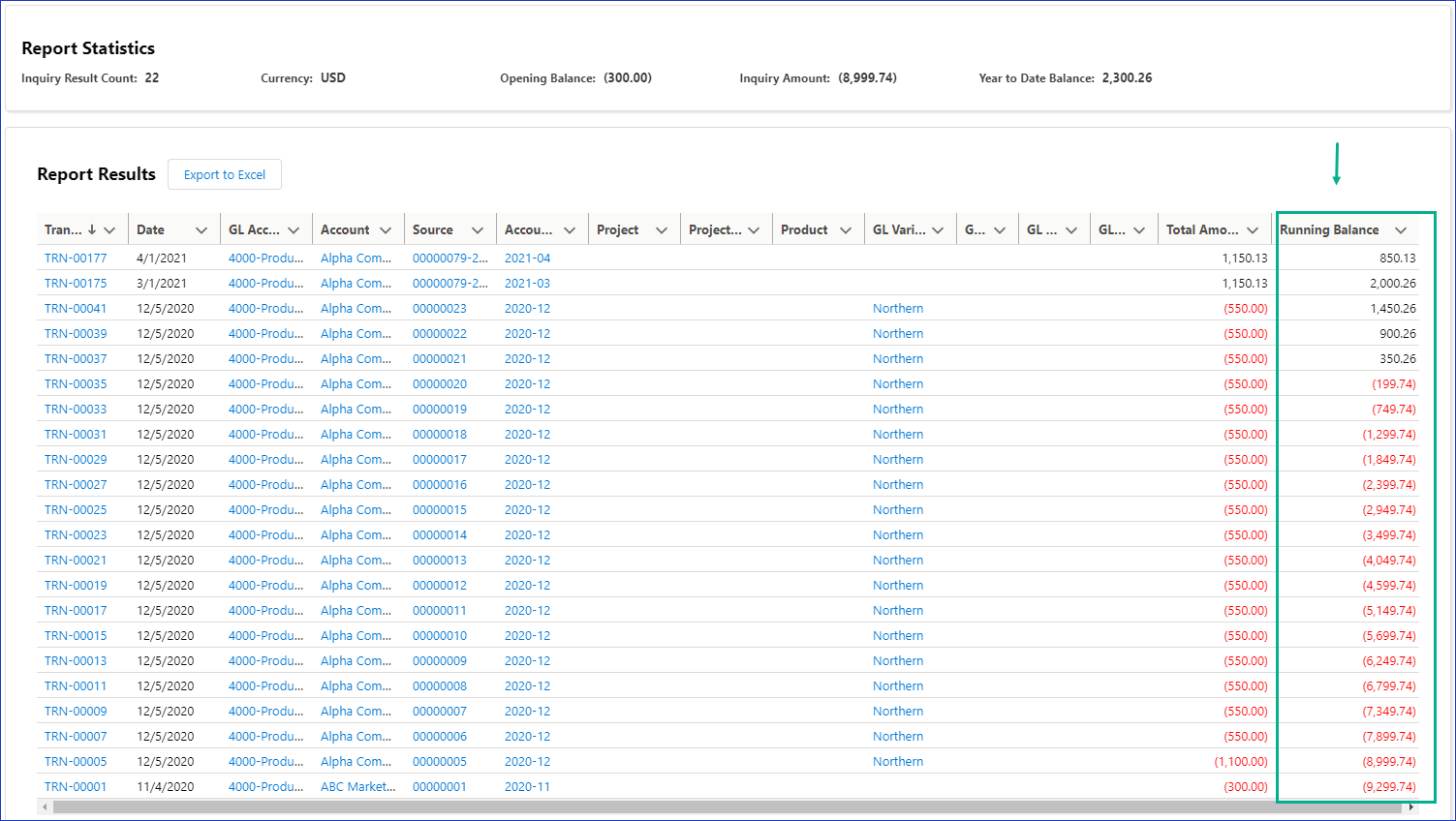This screenshot has width=1456, height=821.
Task: Click the sort arrow in Tran column header
Action: coord(92,230)
